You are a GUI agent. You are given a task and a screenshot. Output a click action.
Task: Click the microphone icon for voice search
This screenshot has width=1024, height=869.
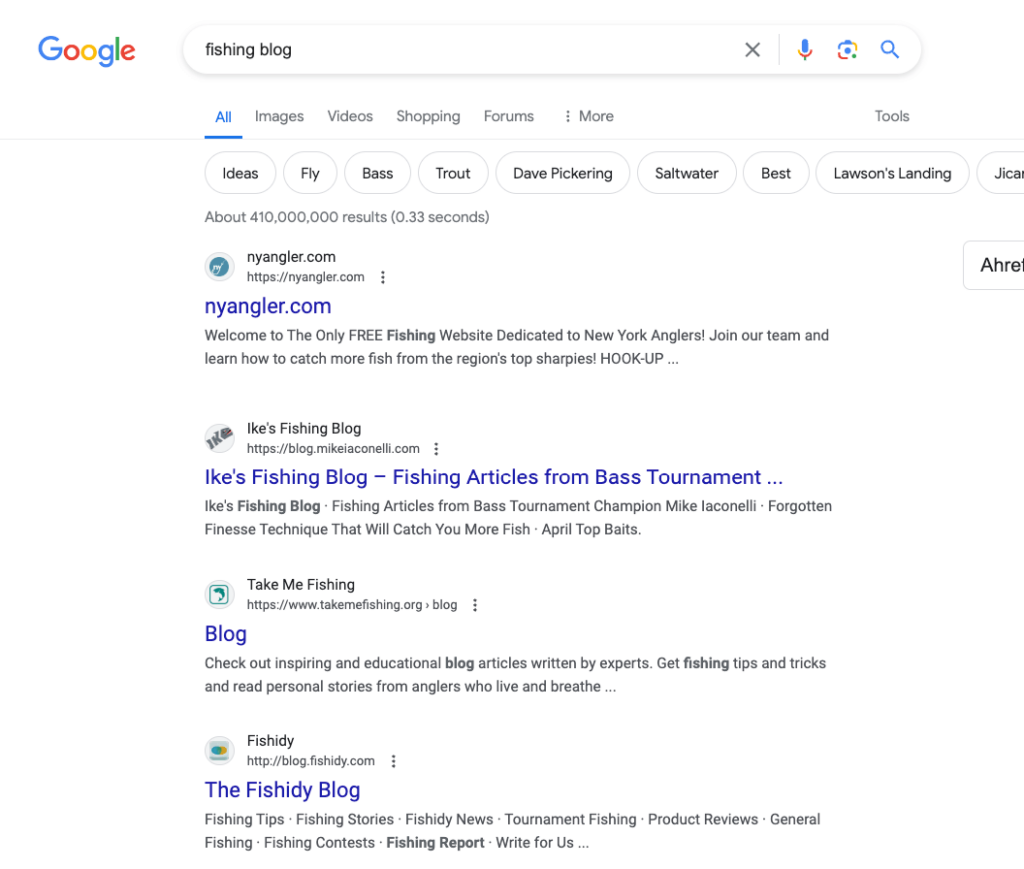805,49
